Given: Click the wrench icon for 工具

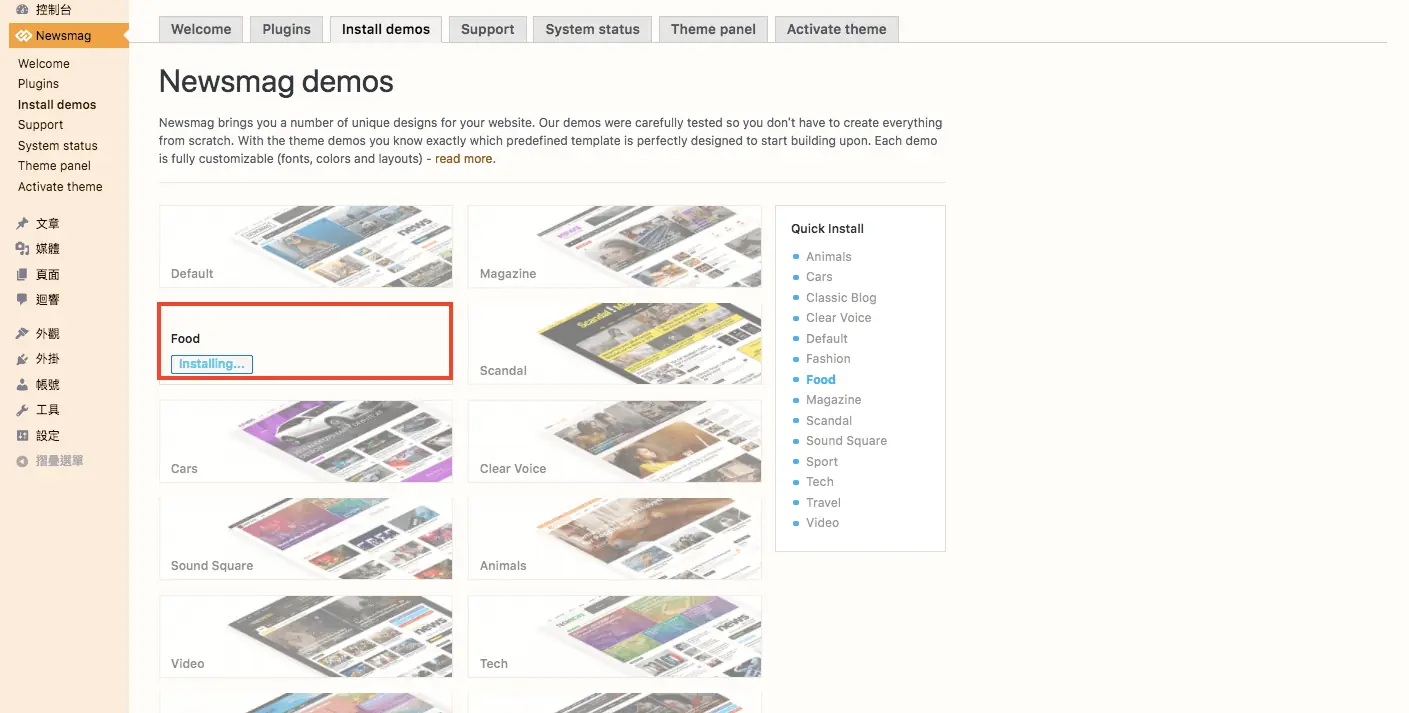Looking at the screenshot, I should tap(22, 410).
